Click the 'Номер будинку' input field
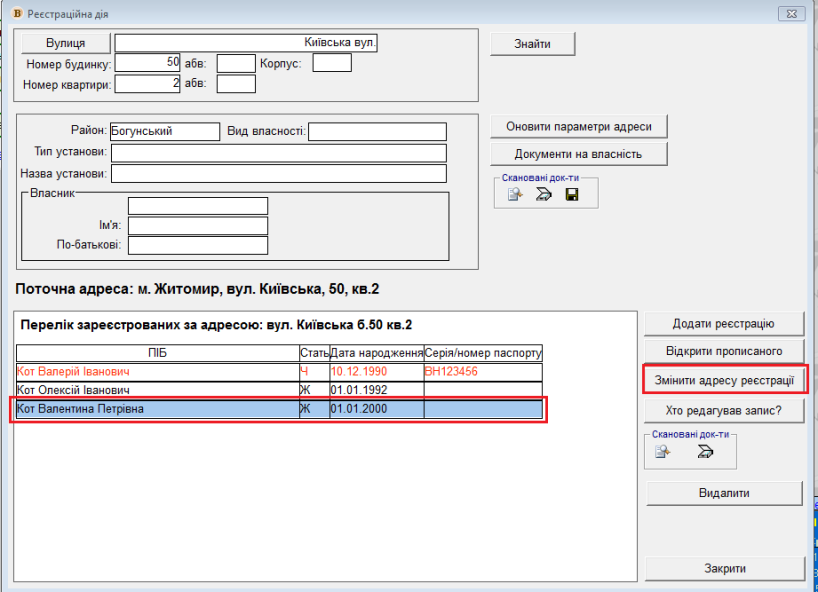This screenshot has width=818, height=592. (x=148, y=63)
